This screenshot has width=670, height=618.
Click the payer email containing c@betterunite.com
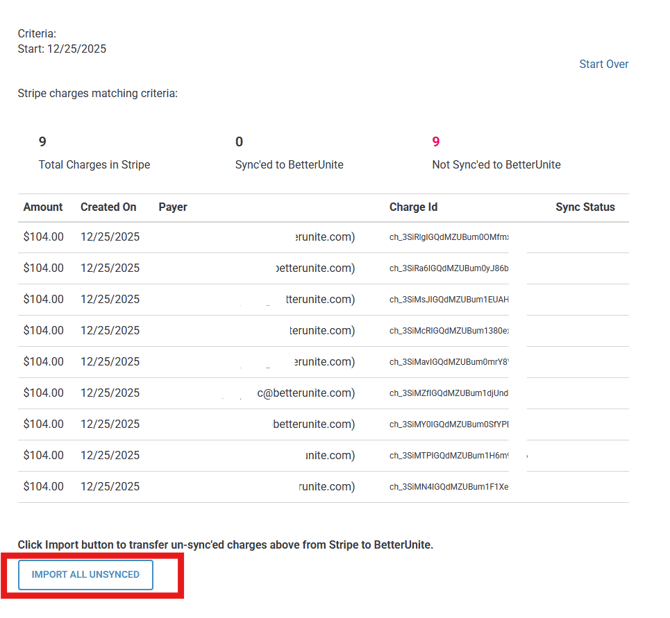click(305, 393)
